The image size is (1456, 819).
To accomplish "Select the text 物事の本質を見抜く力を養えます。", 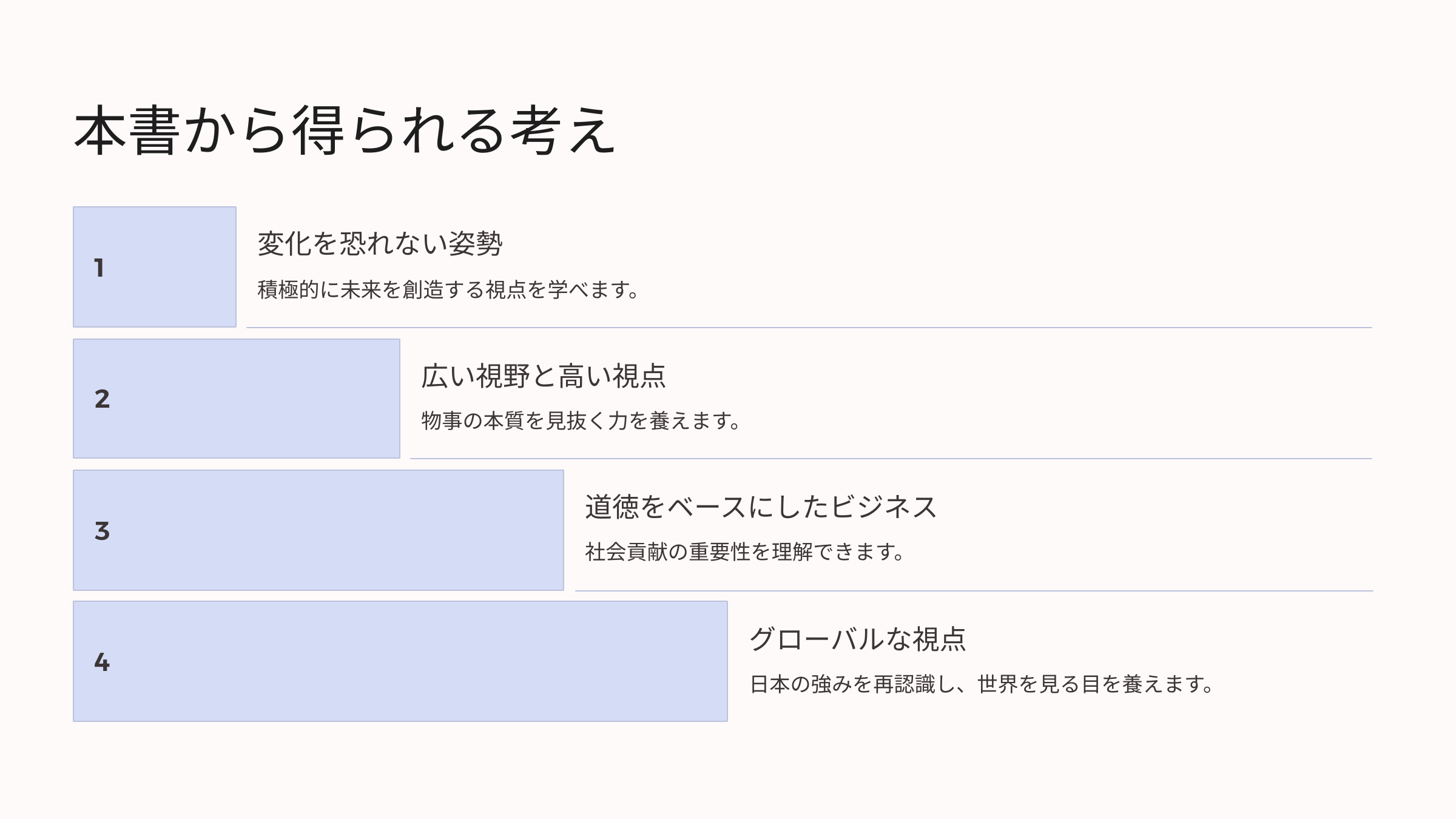I will tap(581, 420).
